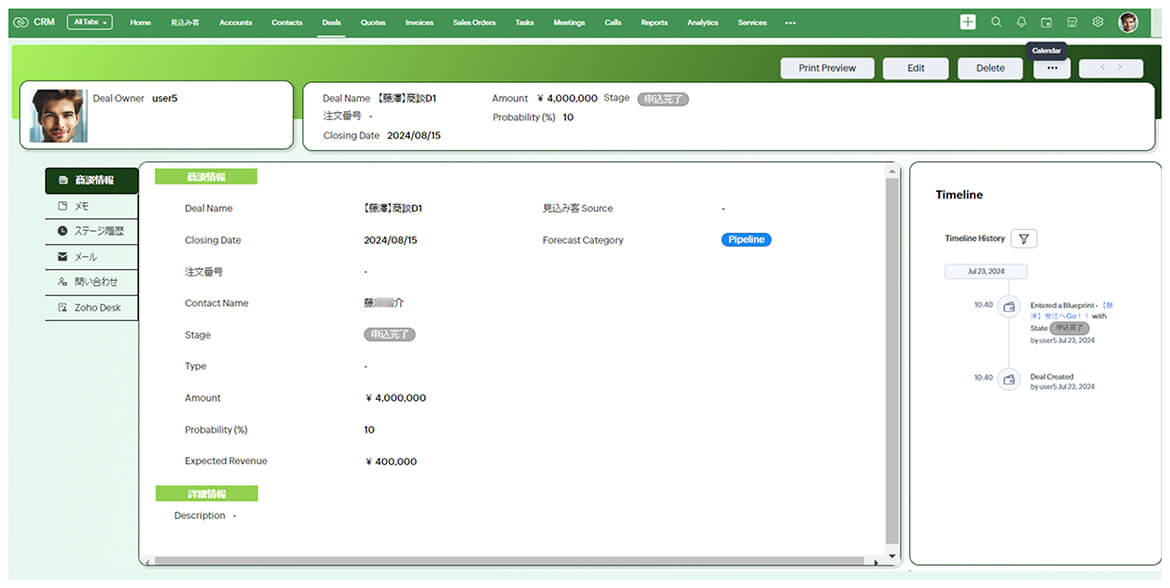
Task: Open the Reports tab
Action: point(654,22)
